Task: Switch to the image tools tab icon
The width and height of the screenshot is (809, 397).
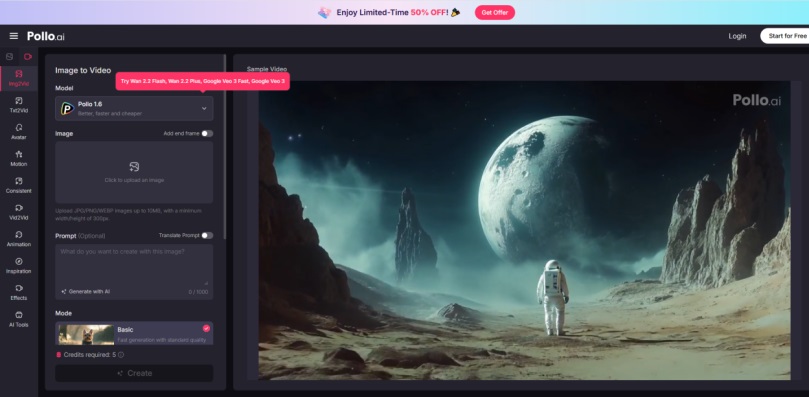Action: [x=9, y=56]
